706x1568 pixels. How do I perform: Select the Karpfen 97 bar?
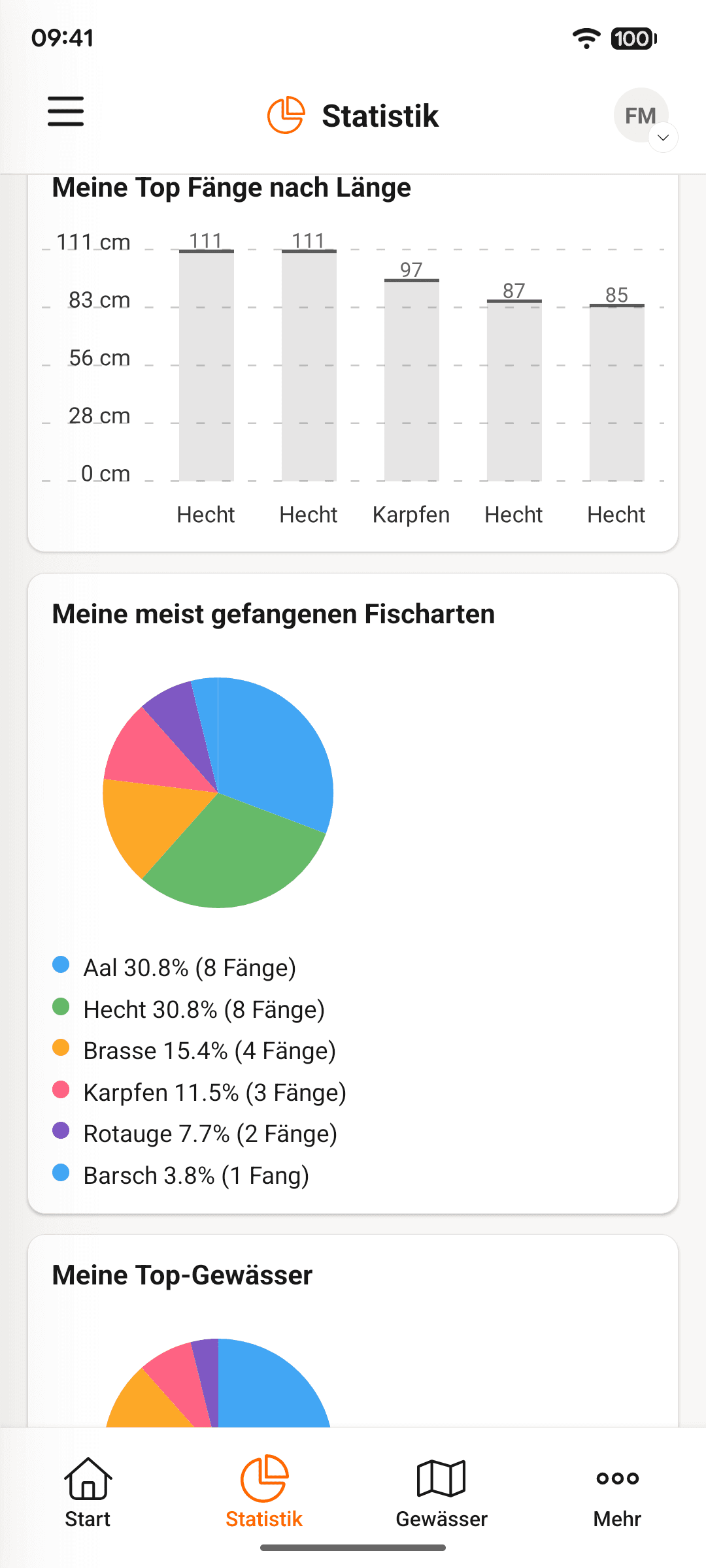tap(411, 380)
